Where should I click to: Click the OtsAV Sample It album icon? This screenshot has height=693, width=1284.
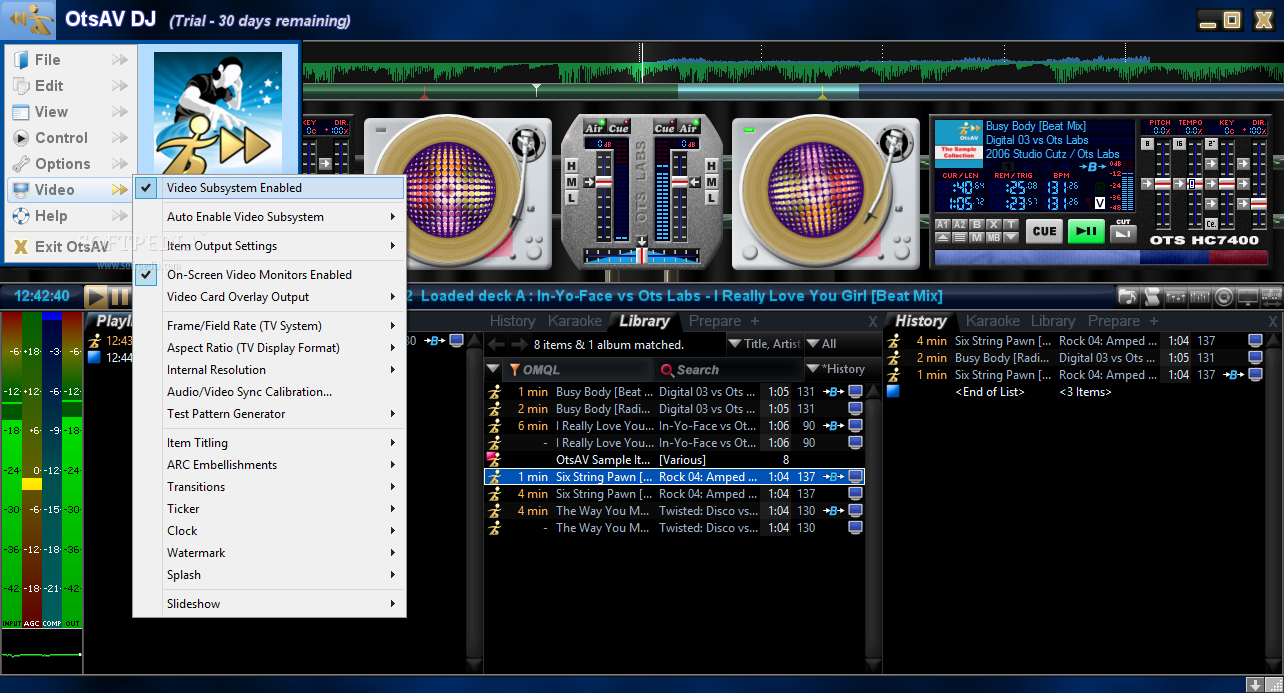tap(493, 460)
